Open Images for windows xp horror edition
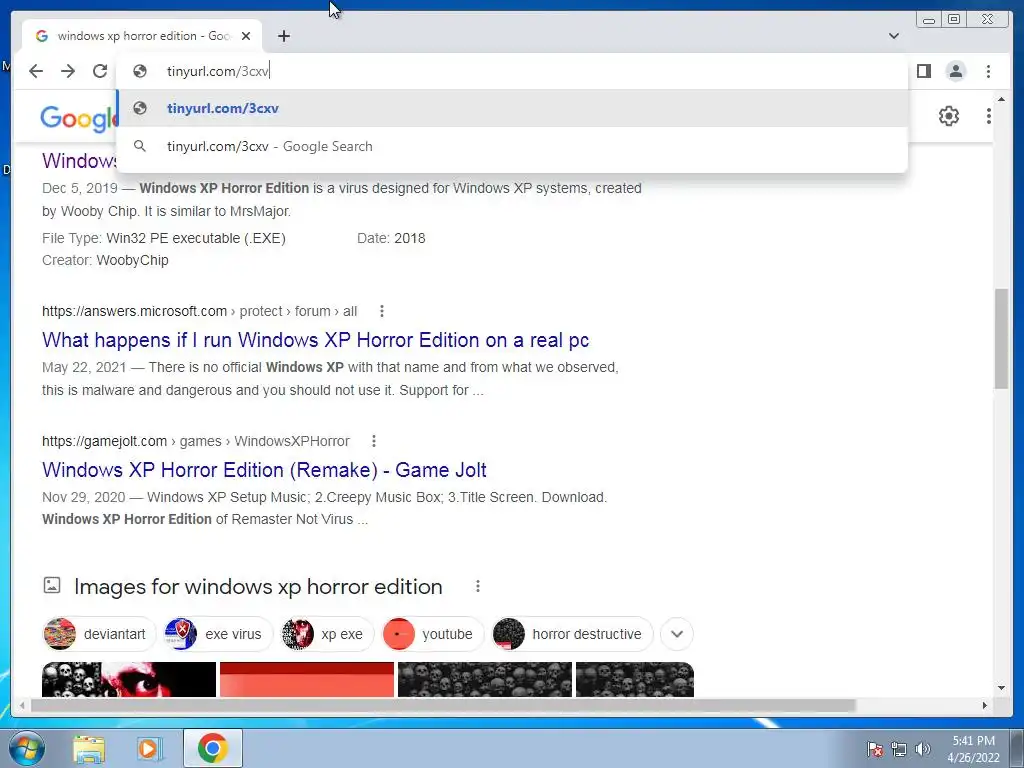Viewport: 1024px width, 768px height. (258, 586)
